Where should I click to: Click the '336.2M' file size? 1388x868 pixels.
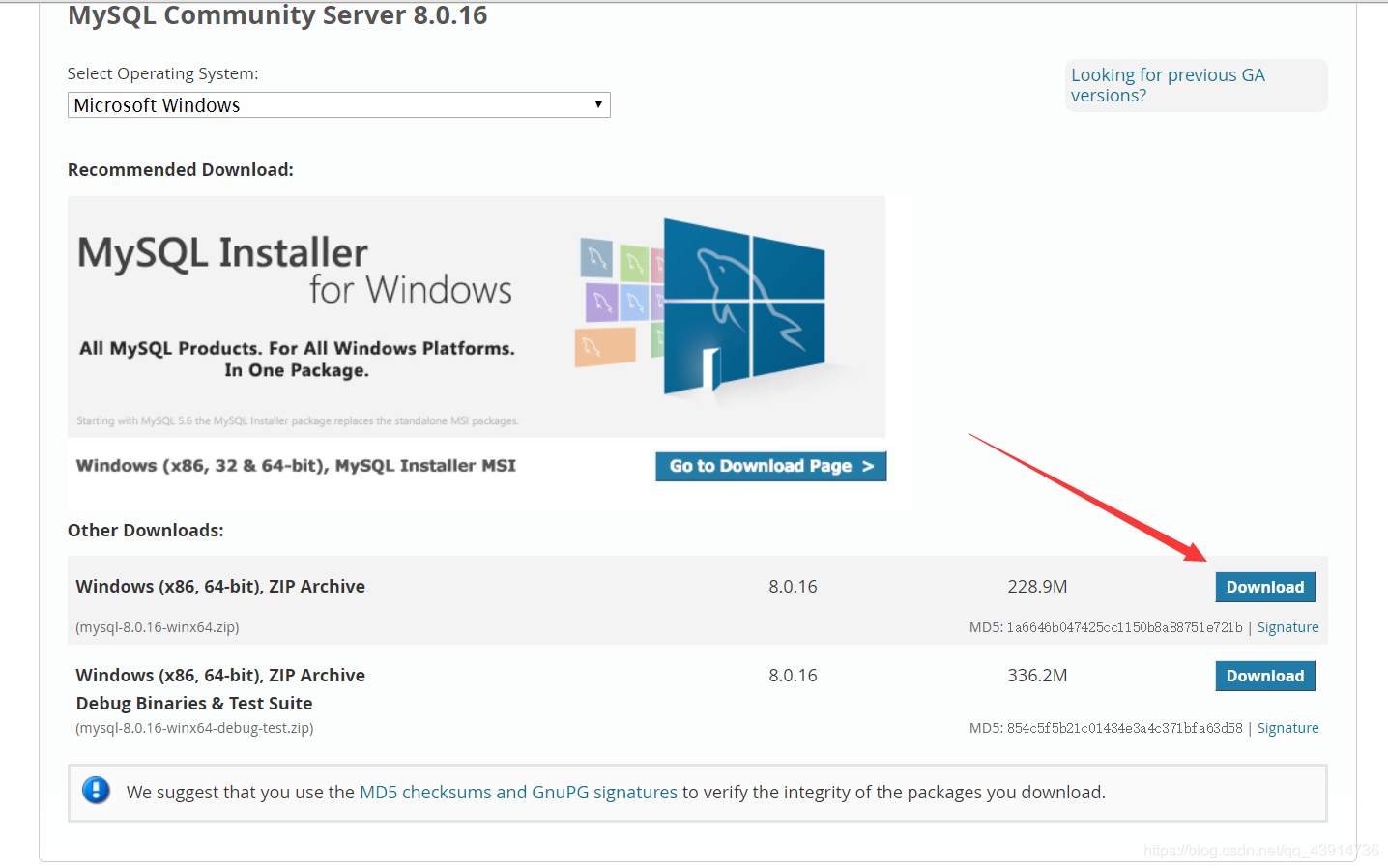point(1037,676)
